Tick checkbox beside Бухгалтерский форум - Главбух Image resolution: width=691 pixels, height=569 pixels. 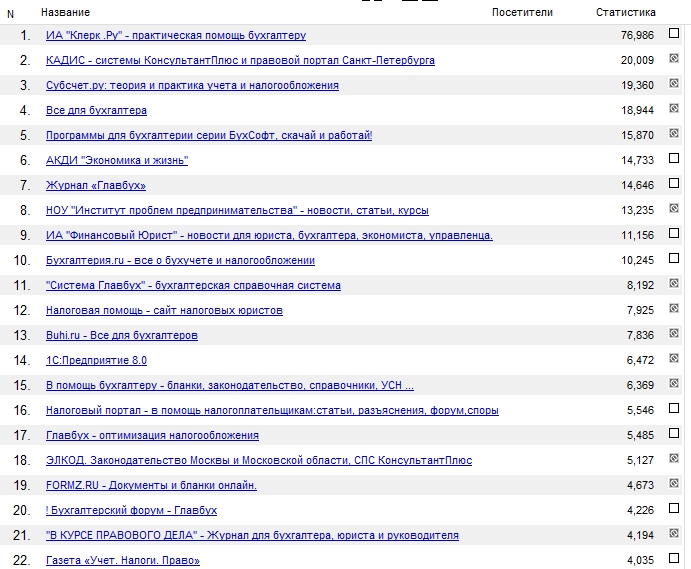tap(674, 508)
